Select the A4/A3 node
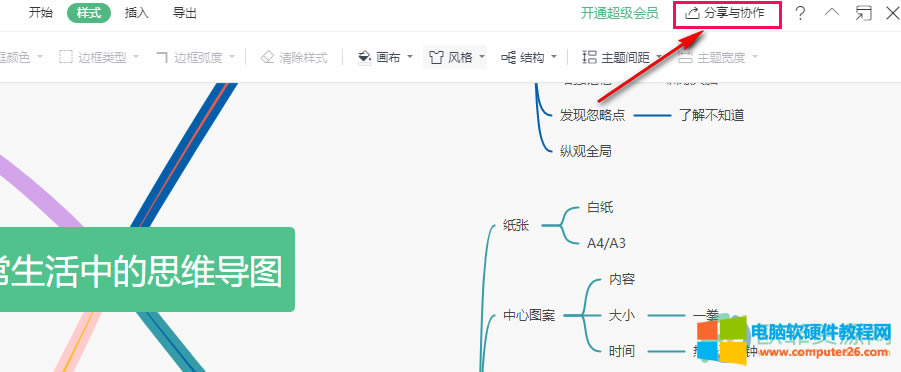The image size is (901, 372). point(606,243)
